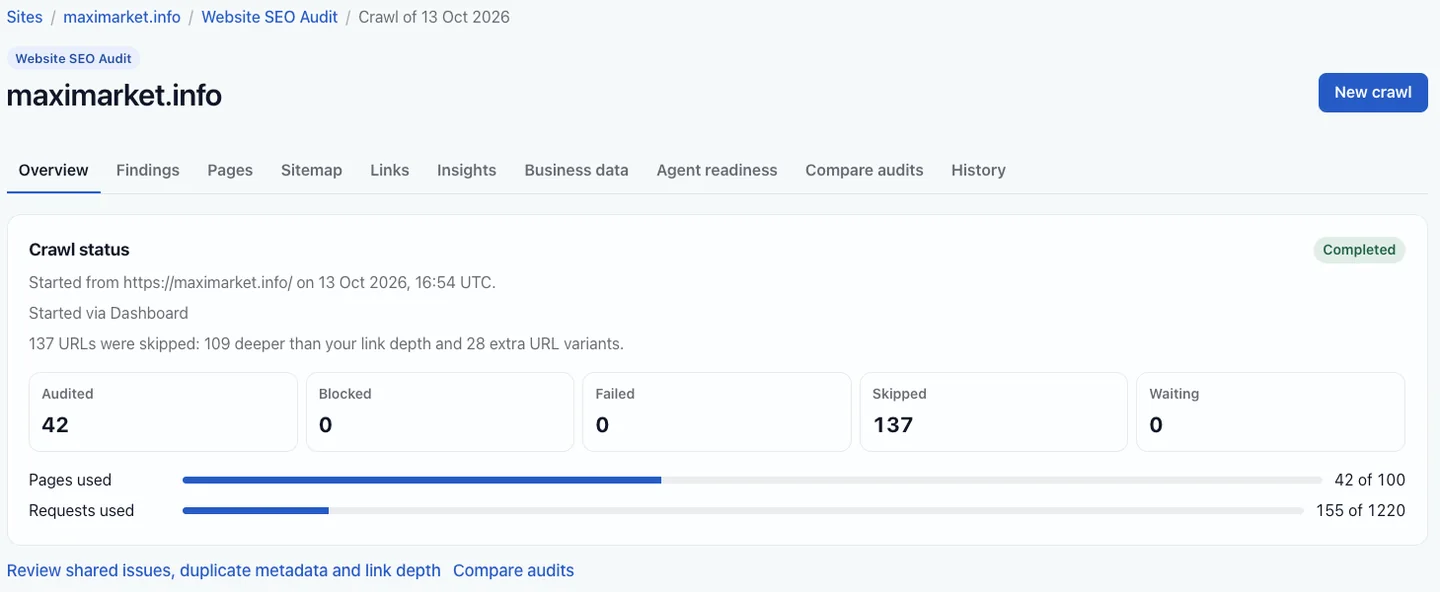View the Agent readiness tab
Viewport: 1440px width, 592px height.
[717, 170]
